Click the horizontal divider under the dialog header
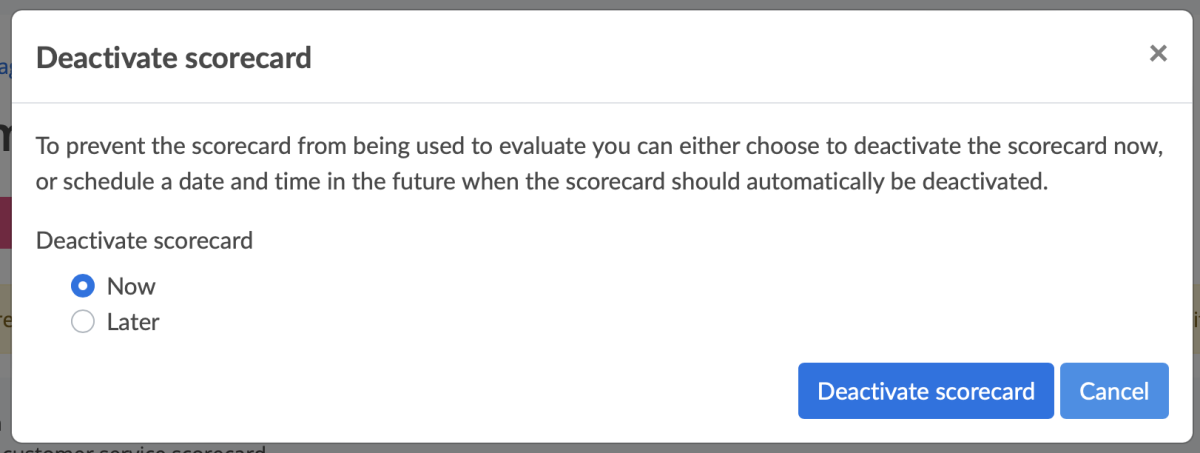 click(x=600, y=102)
